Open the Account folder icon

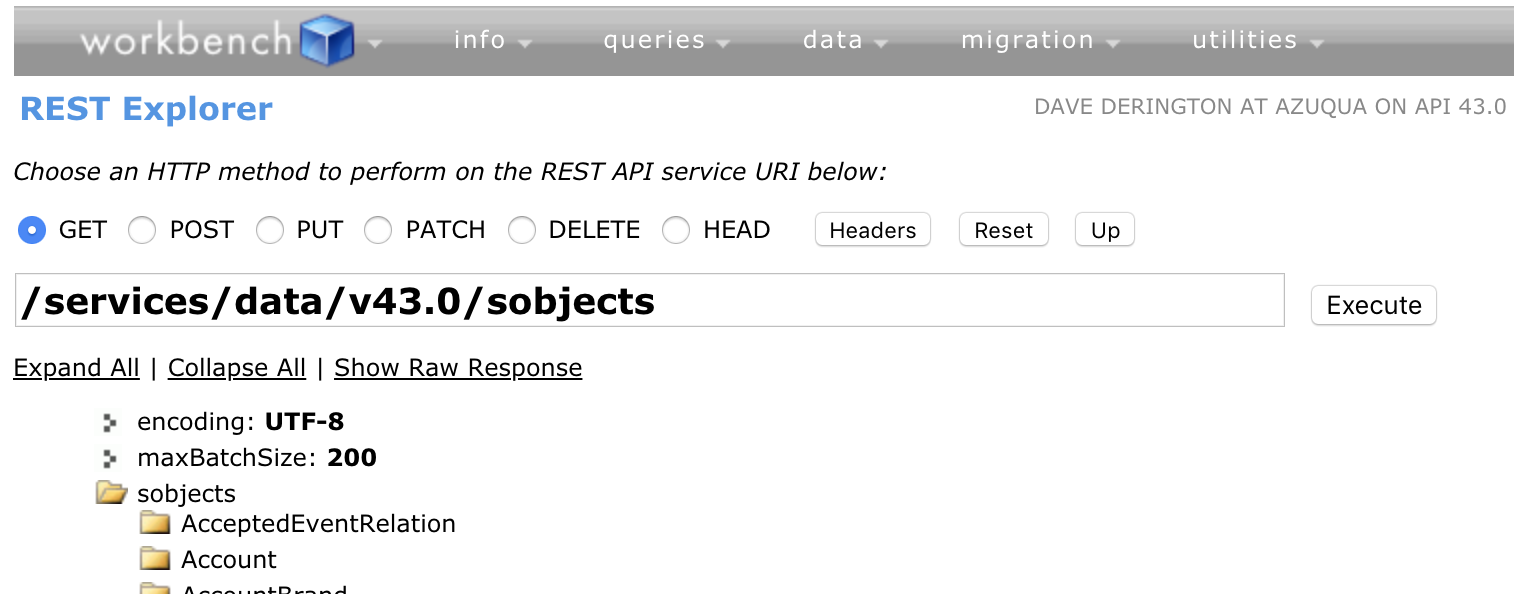(x=155, y=559)
